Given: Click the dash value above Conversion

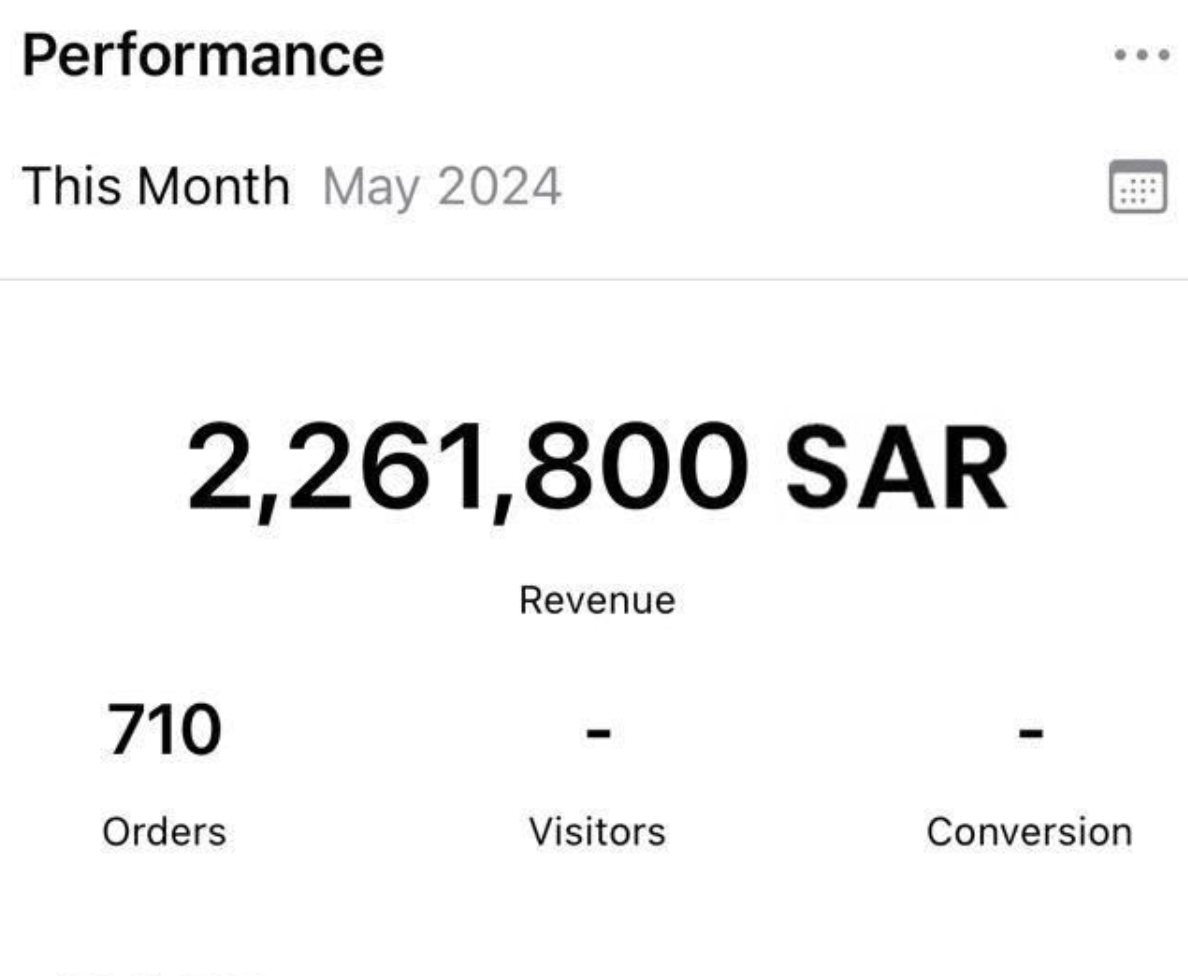Looking at the screenshot, I should pos(1029,734).
